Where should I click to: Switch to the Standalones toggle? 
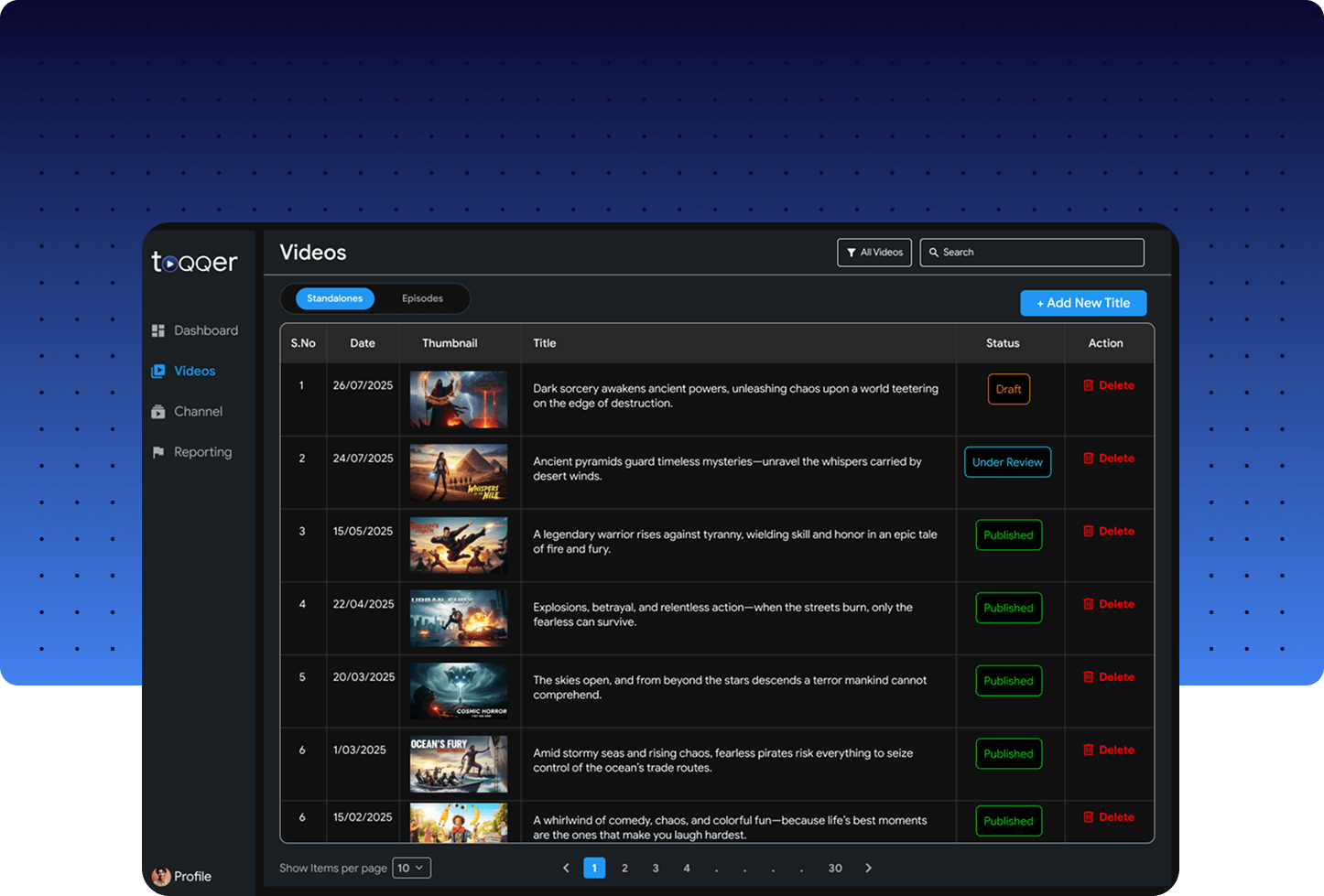(x=334, y=298)
